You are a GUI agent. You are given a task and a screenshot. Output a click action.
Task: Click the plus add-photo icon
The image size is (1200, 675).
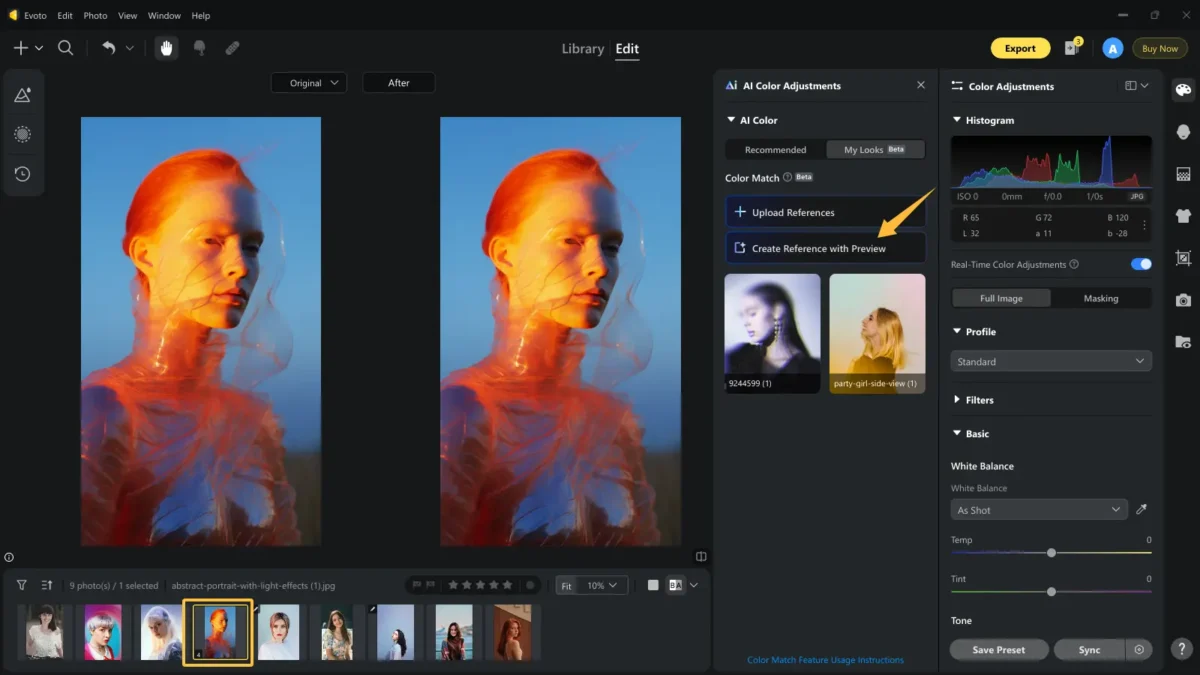pos(20,48)
